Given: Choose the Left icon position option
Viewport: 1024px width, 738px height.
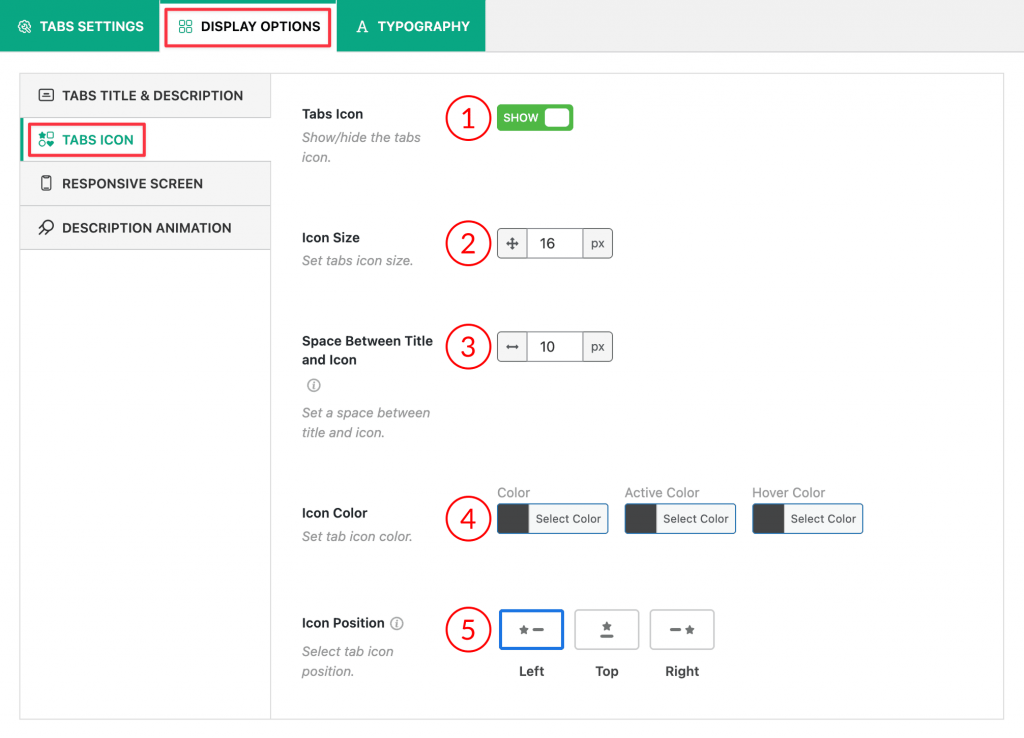Looking at the screenshot, I should coord(531,630).
